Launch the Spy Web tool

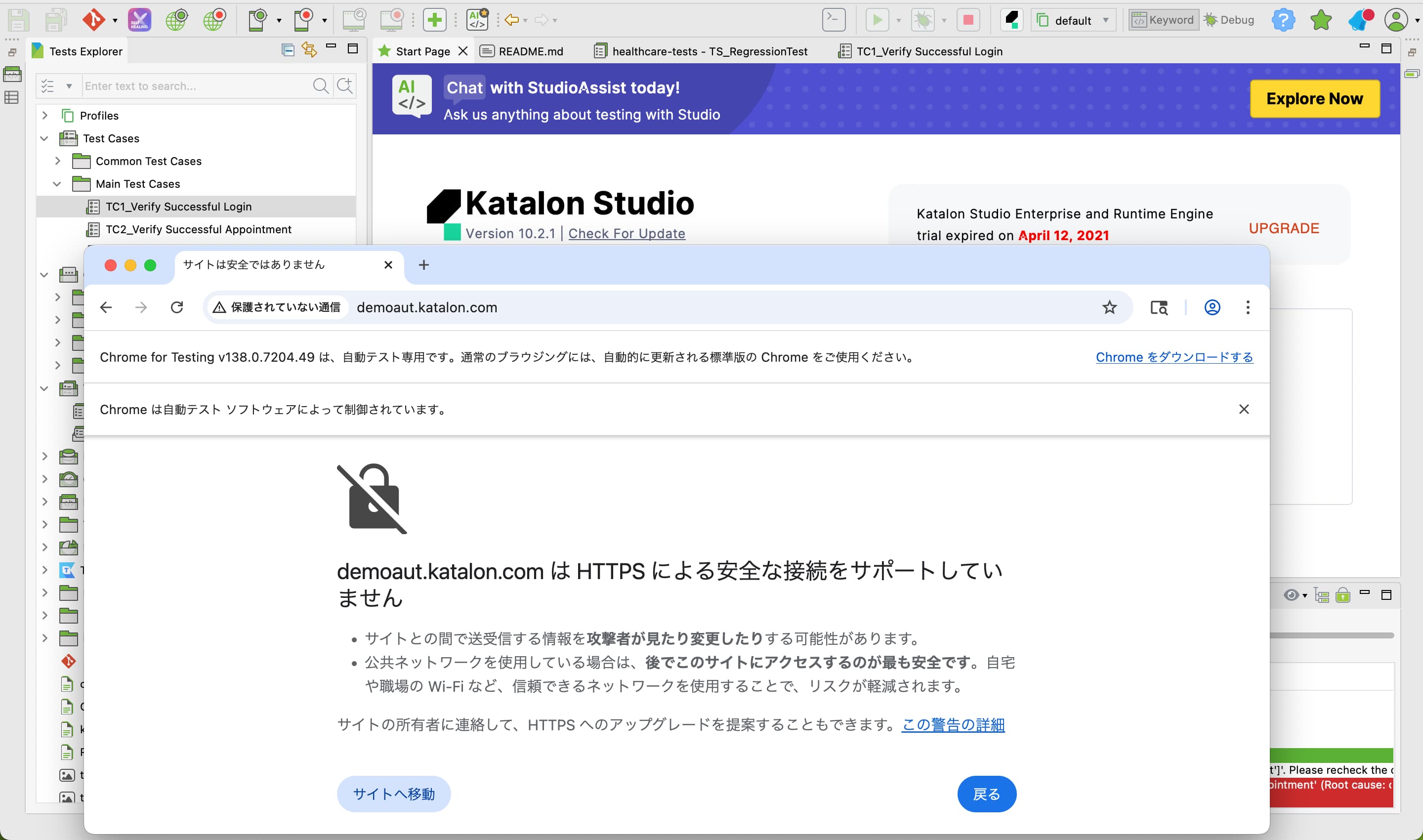coord(176,20)
